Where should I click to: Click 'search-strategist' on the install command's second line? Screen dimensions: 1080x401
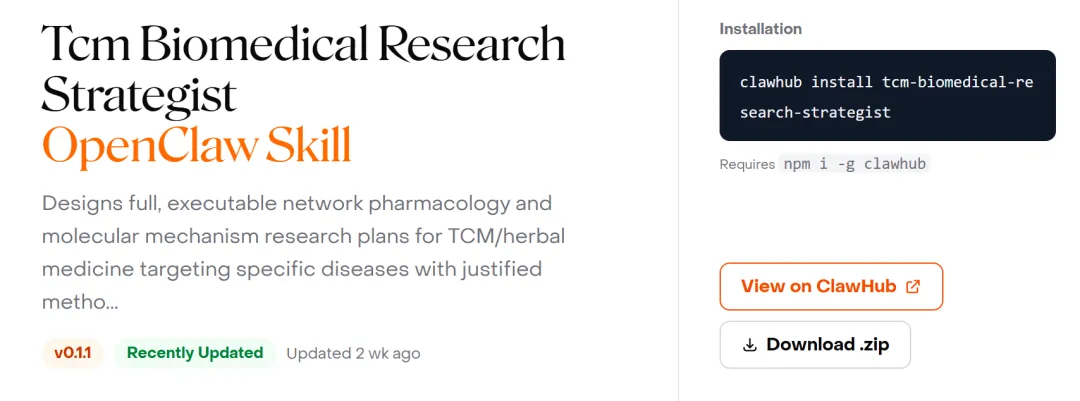click(x=815, y=112)
